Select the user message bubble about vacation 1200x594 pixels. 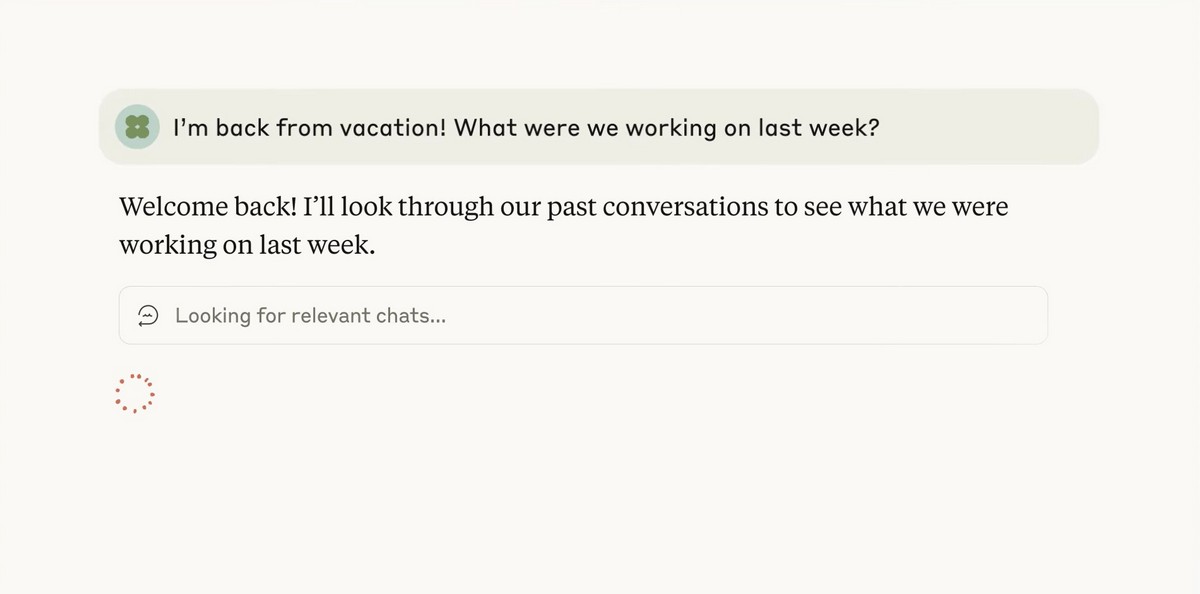[598, 127]
